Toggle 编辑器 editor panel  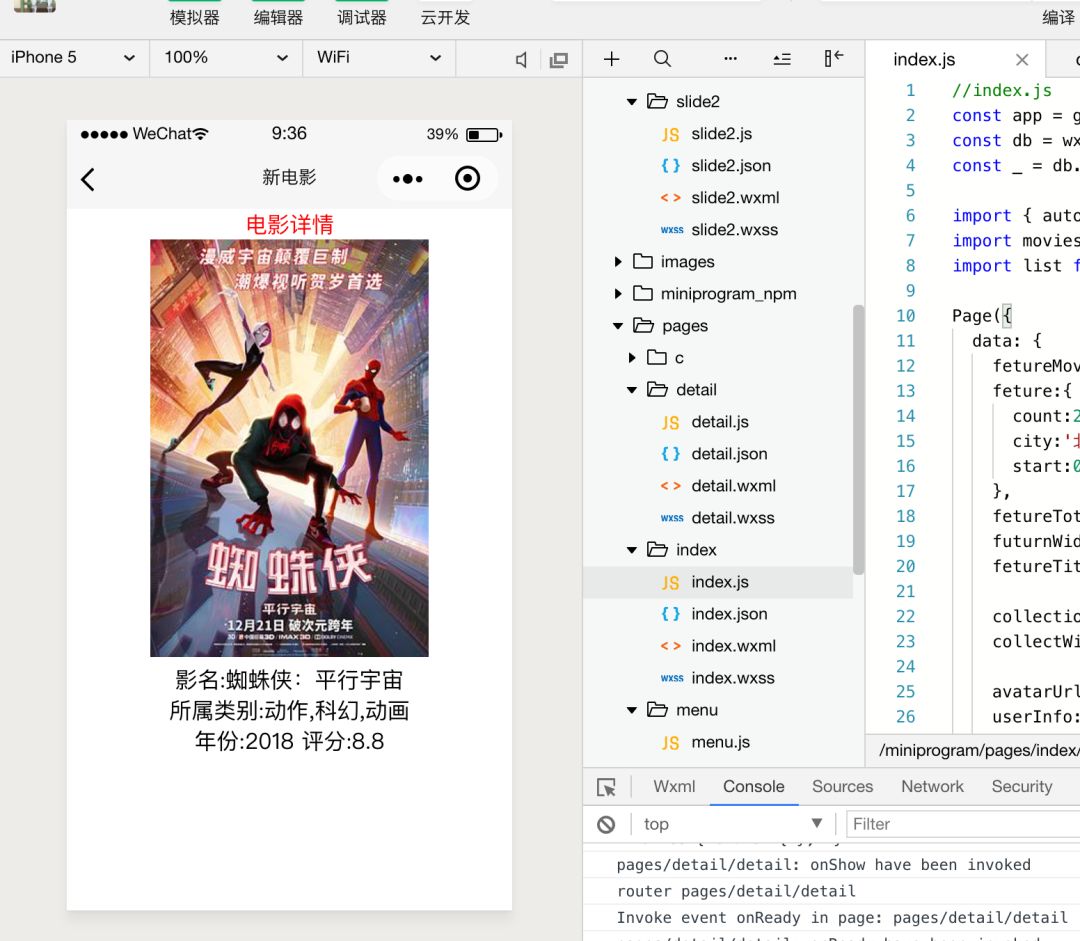pyautogui.click(x=278, y=17)
